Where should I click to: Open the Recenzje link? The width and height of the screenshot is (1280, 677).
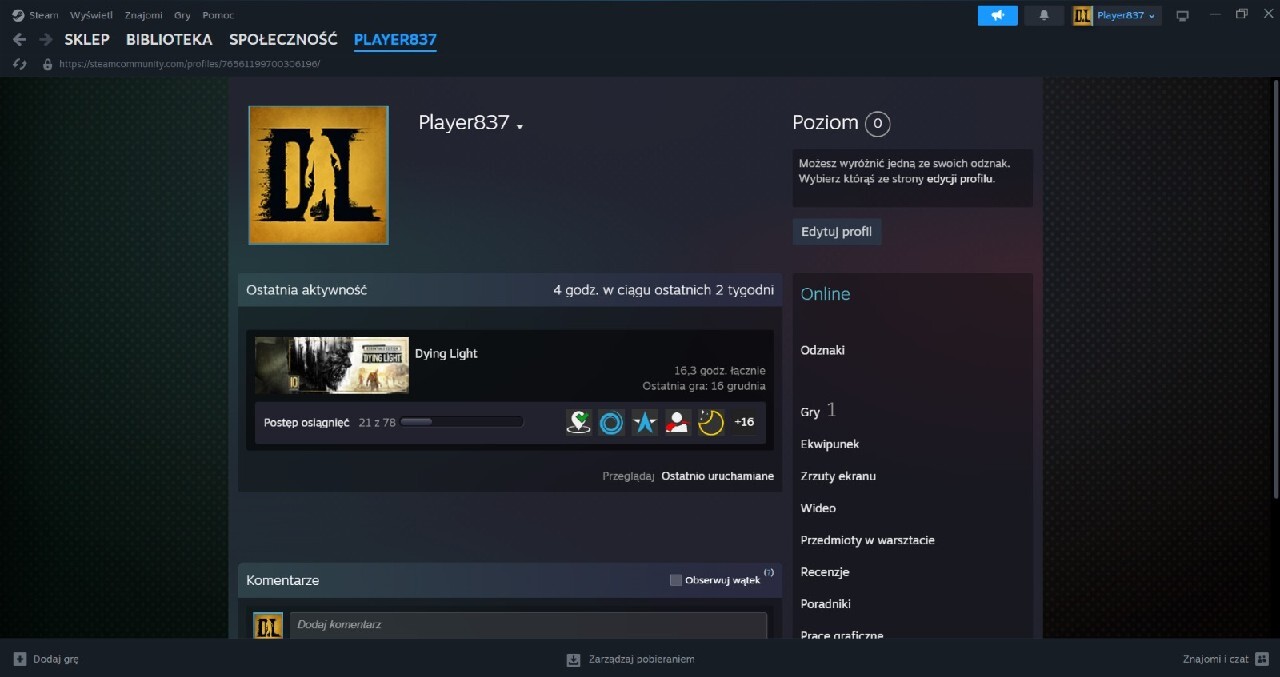825,572
